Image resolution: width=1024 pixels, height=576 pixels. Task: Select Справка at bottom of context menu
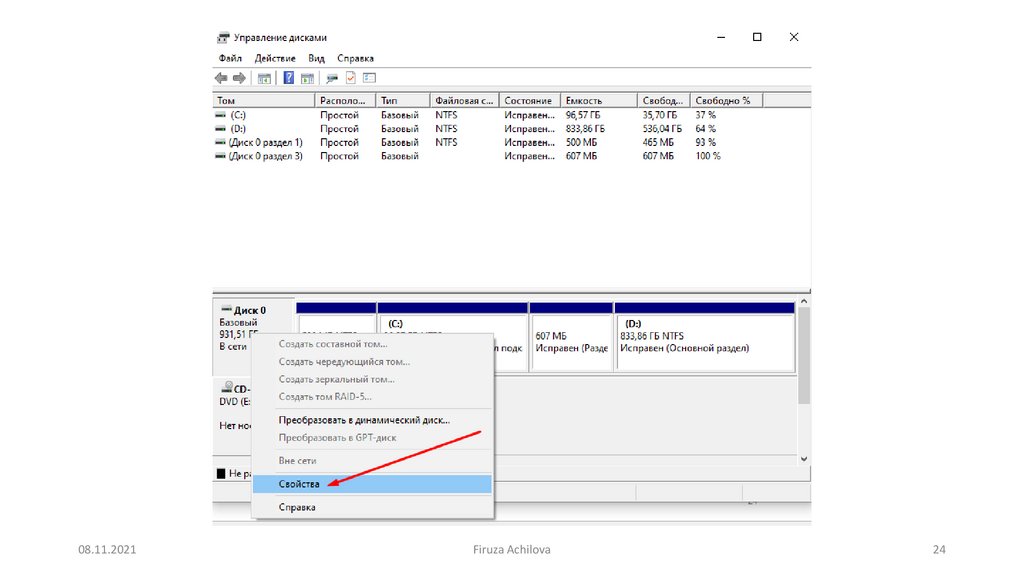tap(297, 508)
